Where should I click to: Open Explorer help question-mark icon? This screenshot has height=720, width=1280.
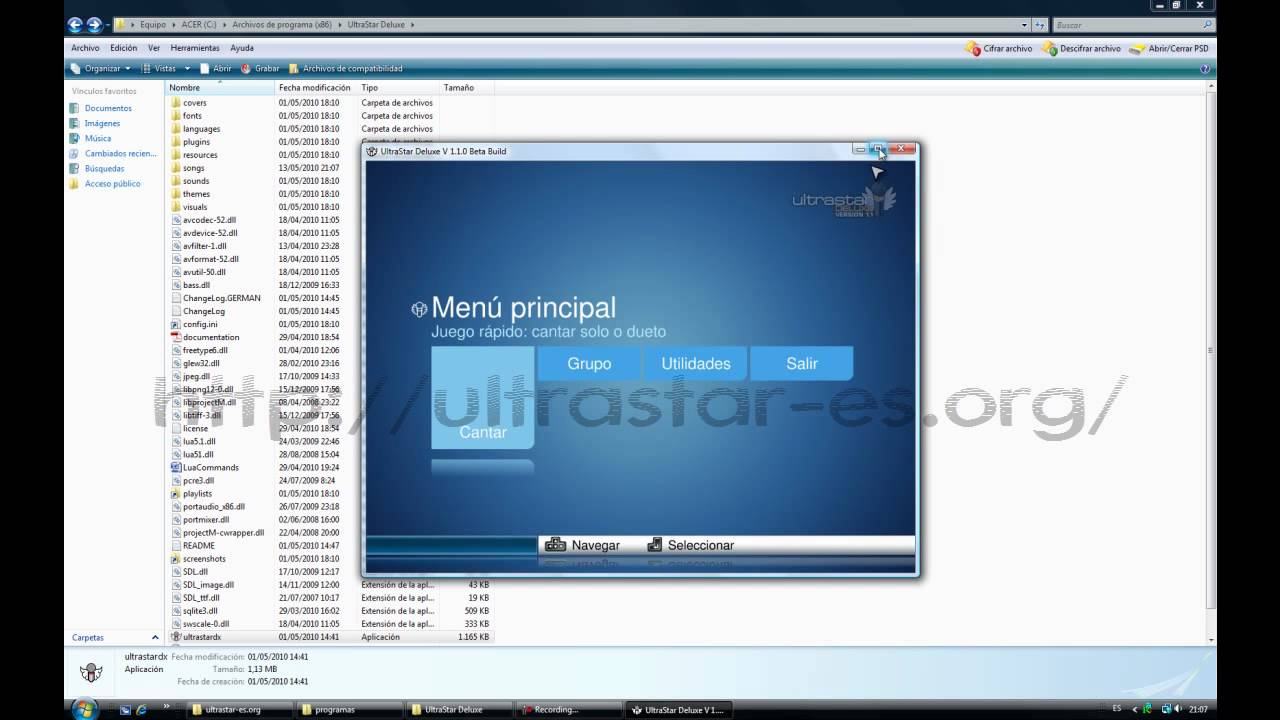pyautogui.click(x=1205, y=69)
